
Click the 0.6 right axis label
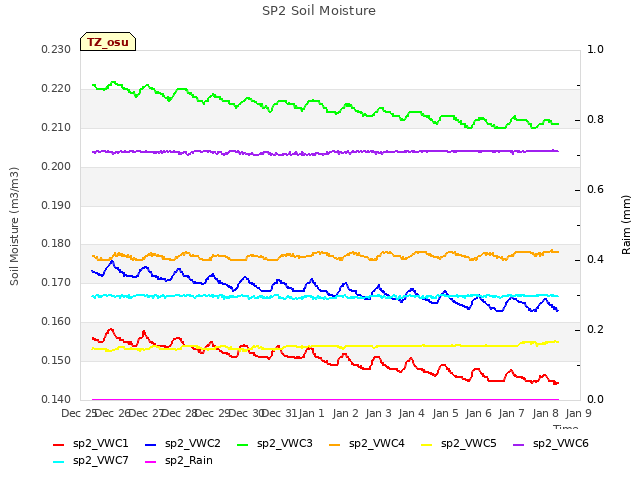[x=595, y=189]
